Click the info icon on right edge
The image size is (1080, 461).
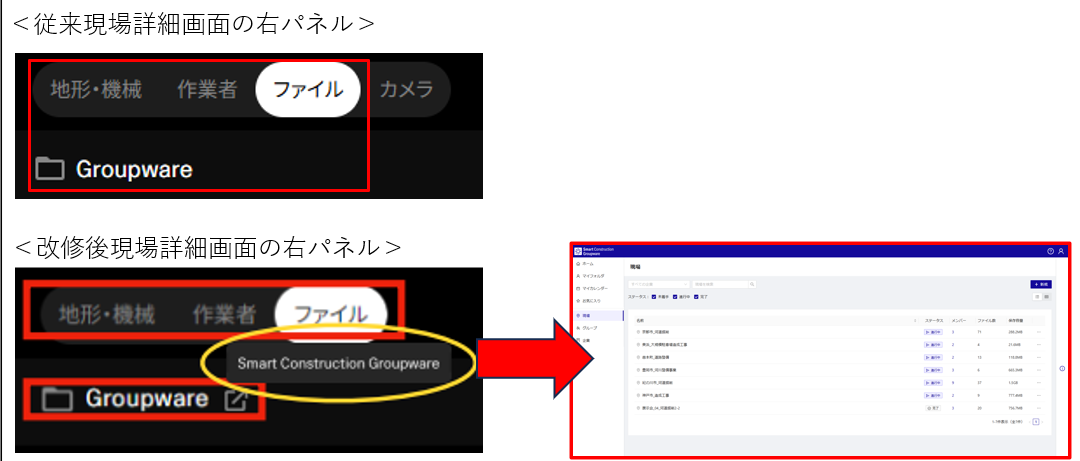click(1062, 368)
